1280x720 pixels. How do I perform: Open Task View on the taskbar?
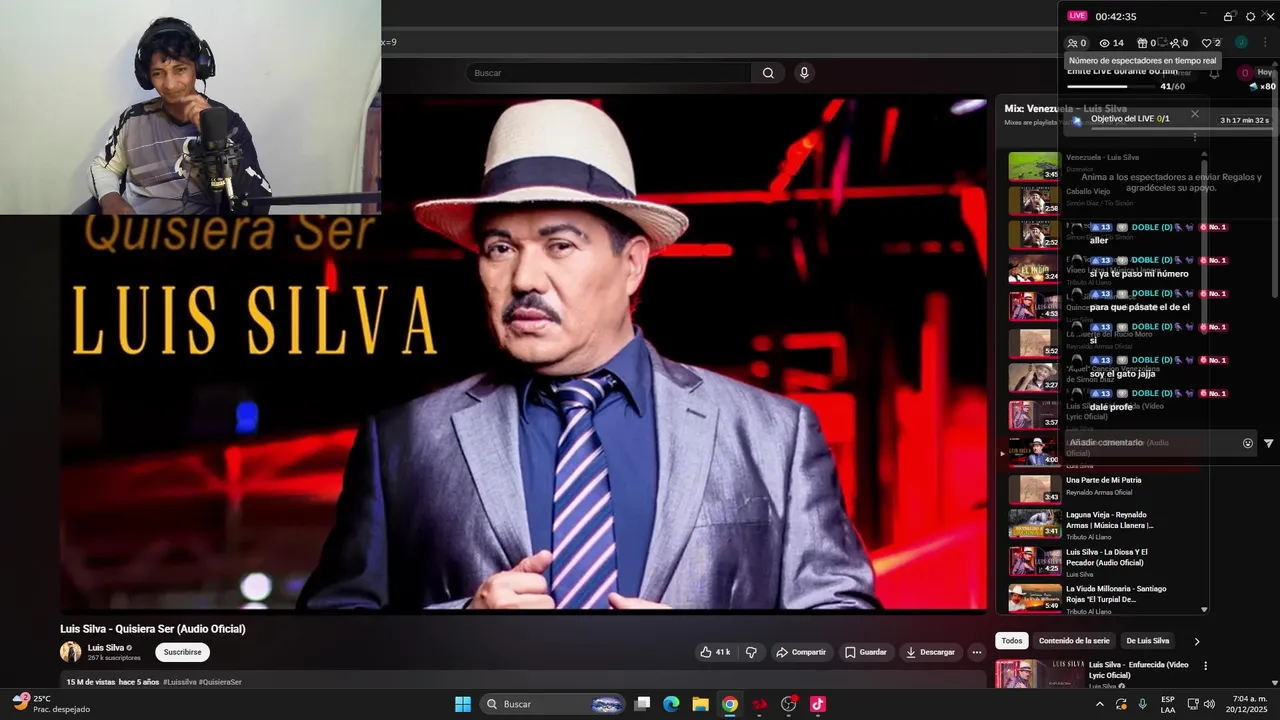[x=643, y=704]
